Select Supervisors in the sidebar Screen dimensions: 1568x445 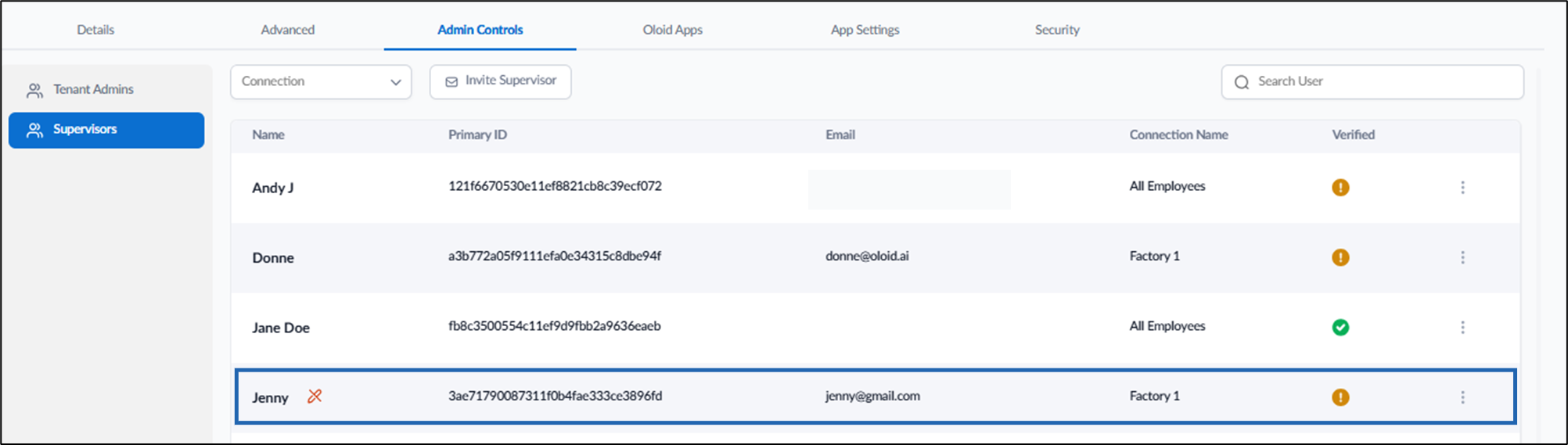tap(106, 130)
